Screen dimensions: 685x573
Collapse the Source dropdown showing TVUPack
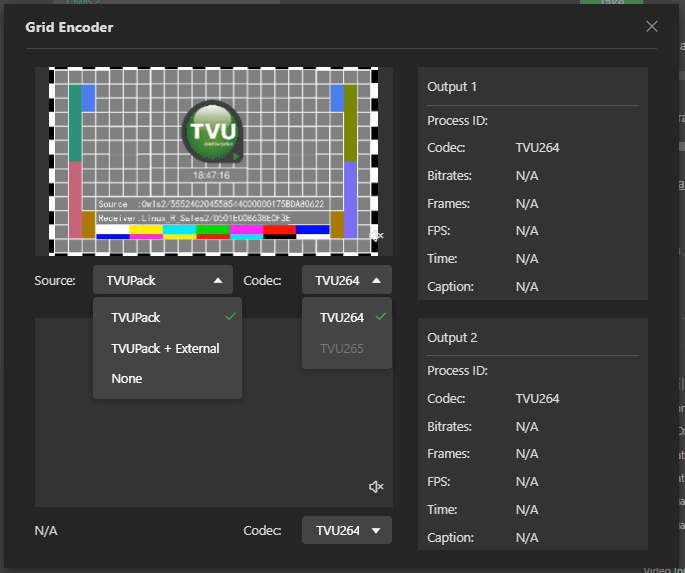pyautogui.click(x=163, y=280)
